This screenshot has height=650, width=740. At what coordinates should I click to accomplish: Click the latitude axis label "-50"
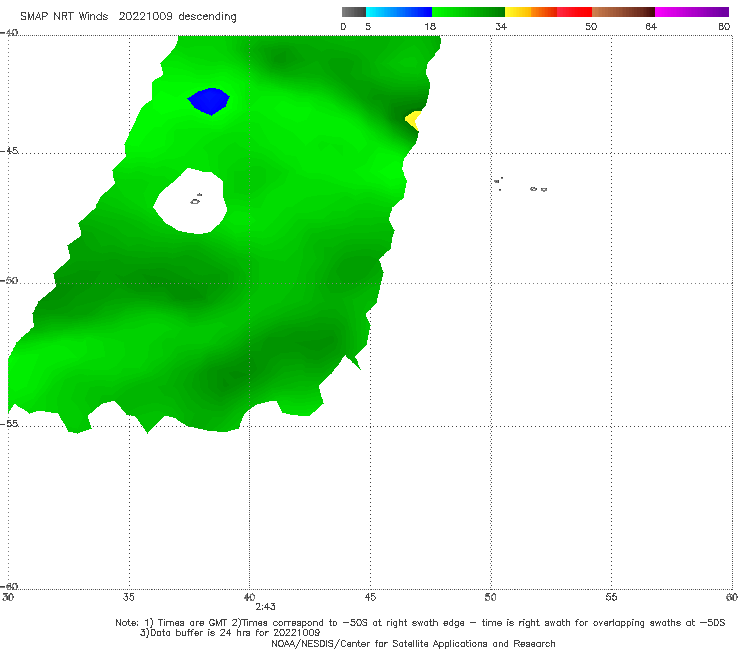9,280
